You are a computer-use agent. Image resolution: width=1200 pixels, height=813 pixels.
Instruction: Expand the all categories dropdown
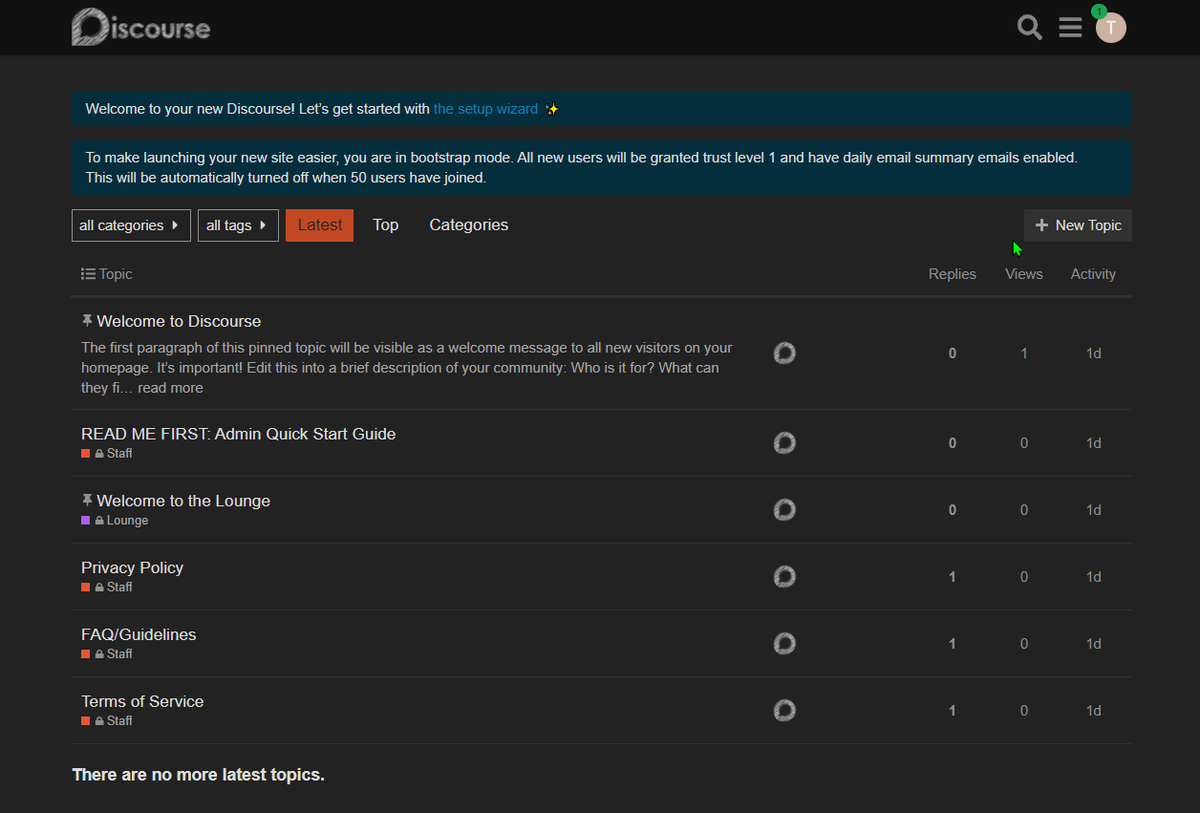[x=131, y=225]
